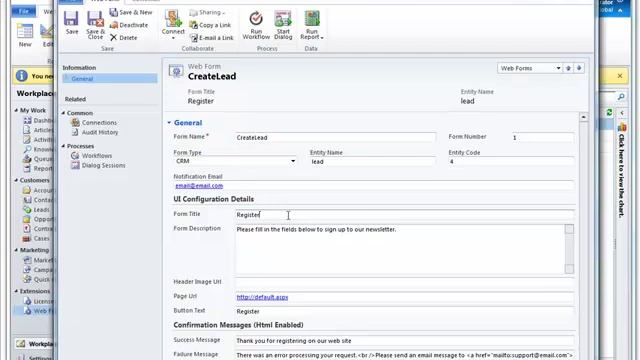Collapse the General form section

169,122
